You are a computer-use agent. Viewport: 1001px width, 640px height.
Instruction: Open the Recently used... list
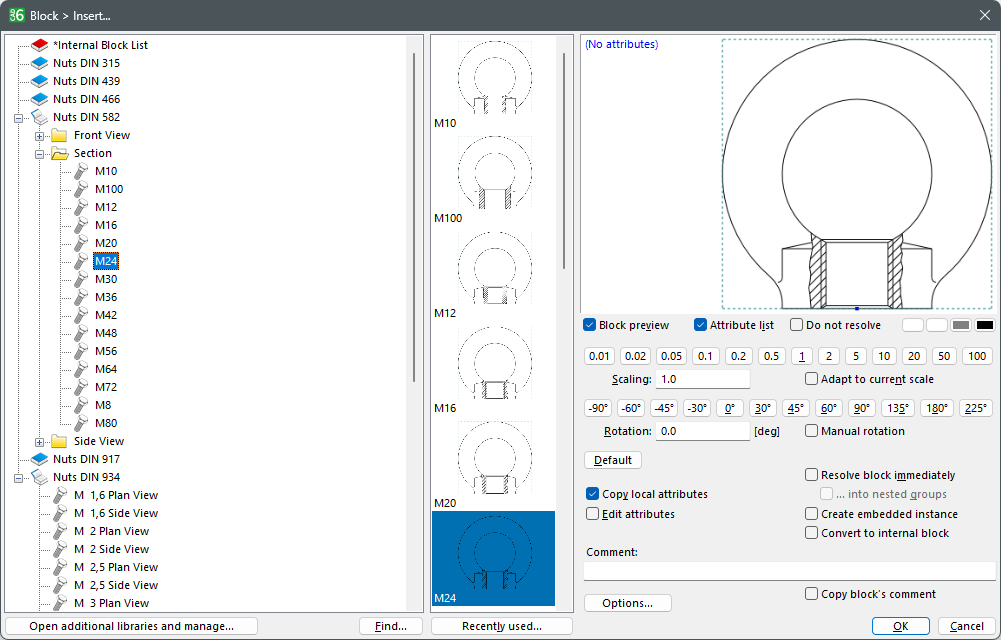(x=502, y=626)
